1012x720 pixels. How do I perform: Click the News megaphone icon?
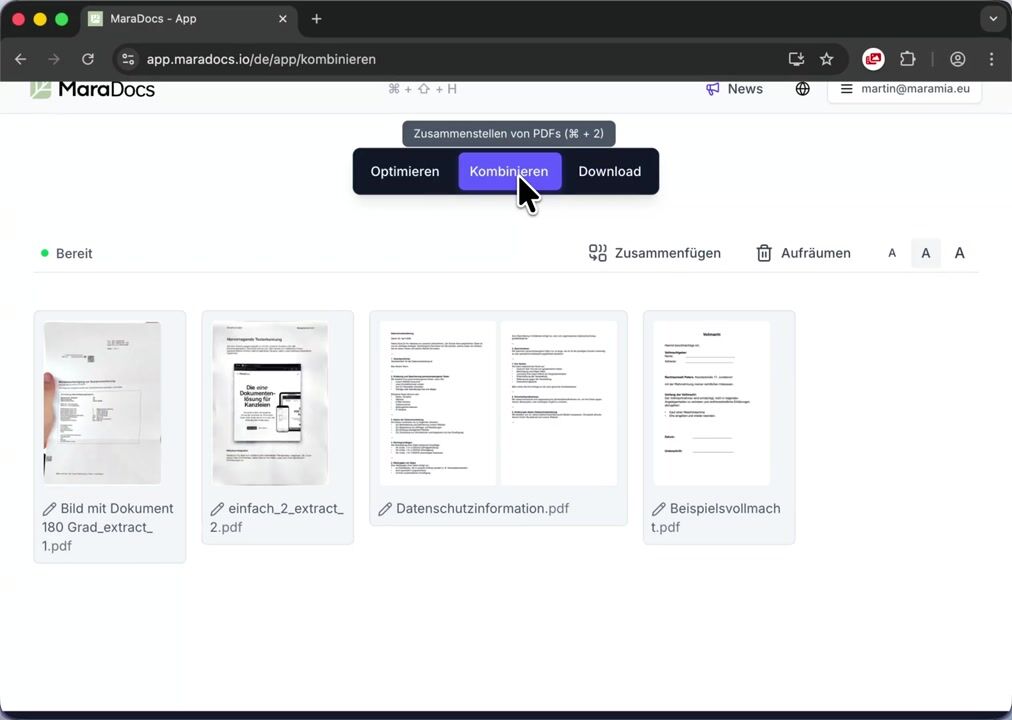pos(713,89)
